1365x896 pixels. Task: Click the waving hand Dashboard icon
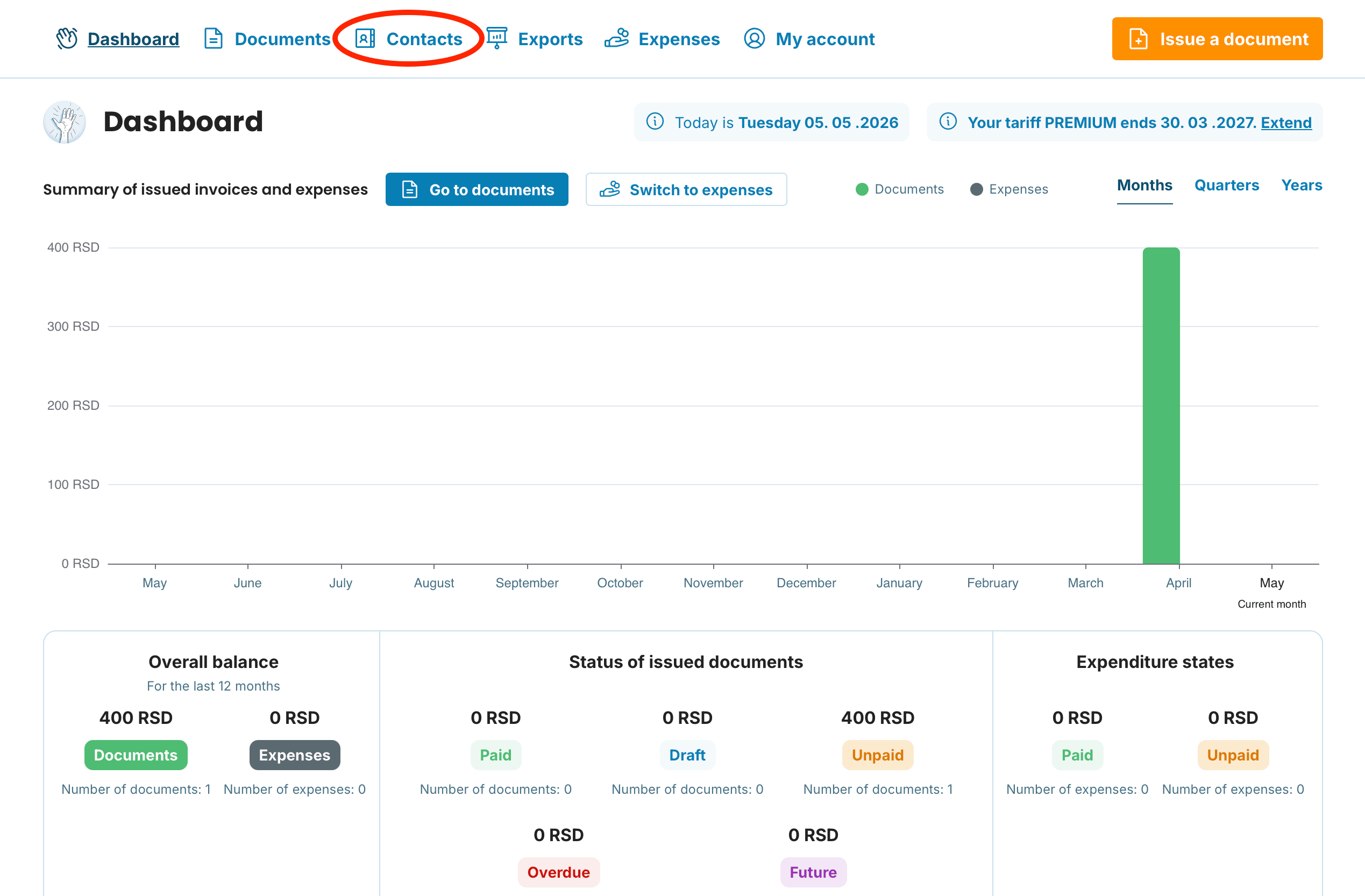(x=67, y=38)
